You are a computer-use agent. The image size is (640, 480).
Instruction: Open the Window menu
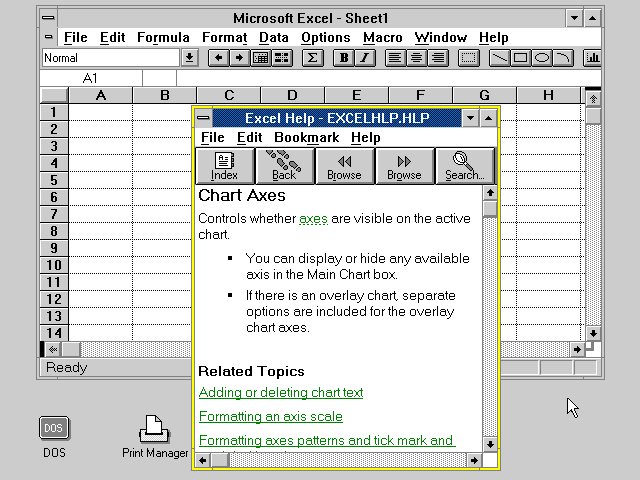point(441,38)
